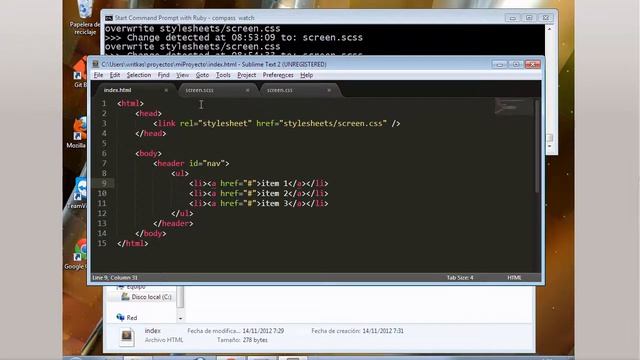The height and width of the screenshot is (360, 640).
Task: Click the Command Prompt window title icon
Action: (x=109, y=18)
